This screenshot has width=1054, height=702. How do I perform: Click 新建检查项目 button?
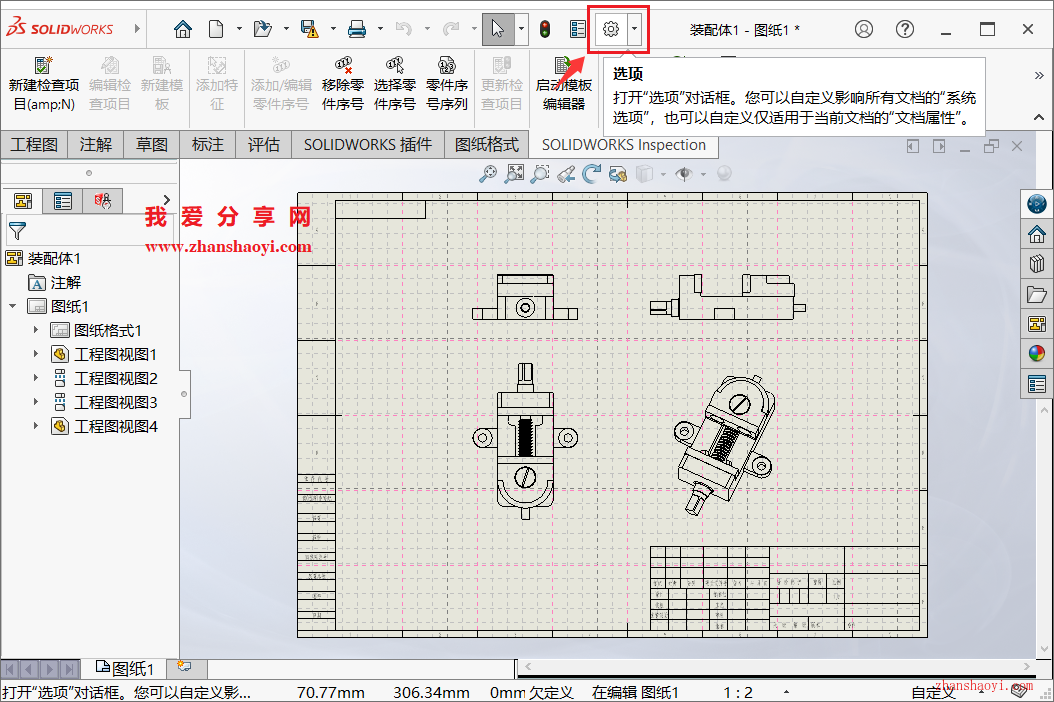[x=44, y=85]
